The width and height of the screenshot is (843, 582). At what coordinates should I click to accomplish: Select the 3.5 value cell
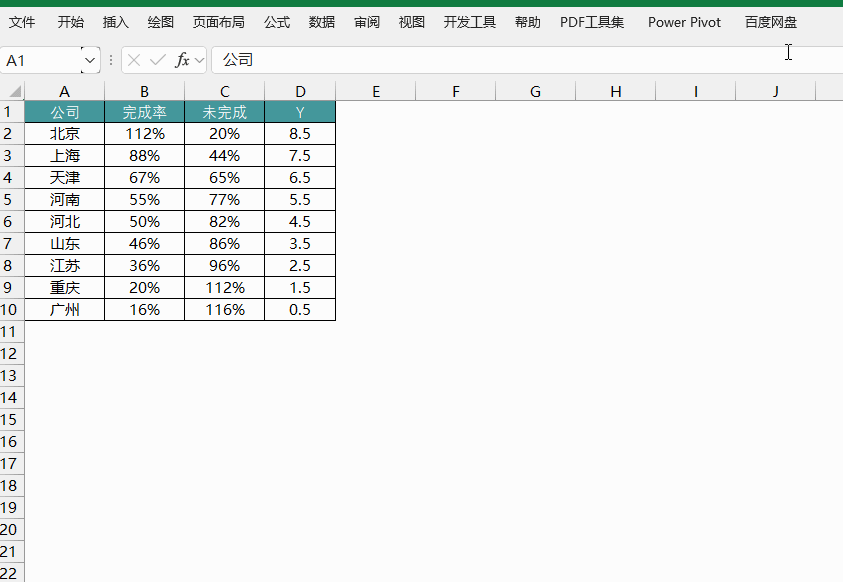tap(300, 243)
